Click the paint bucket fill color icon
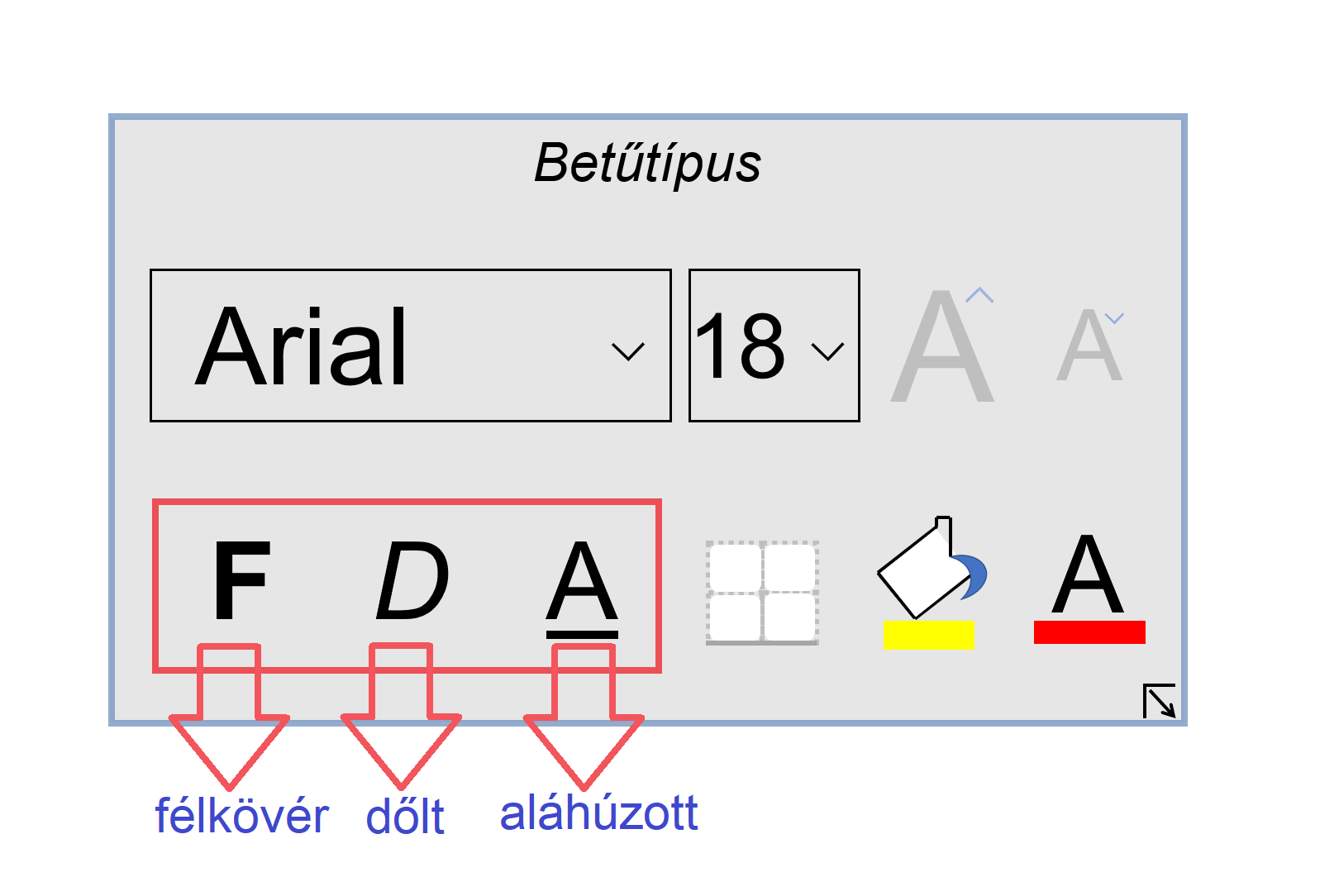This screenshot has width=1339, height=896. [931, 569]
